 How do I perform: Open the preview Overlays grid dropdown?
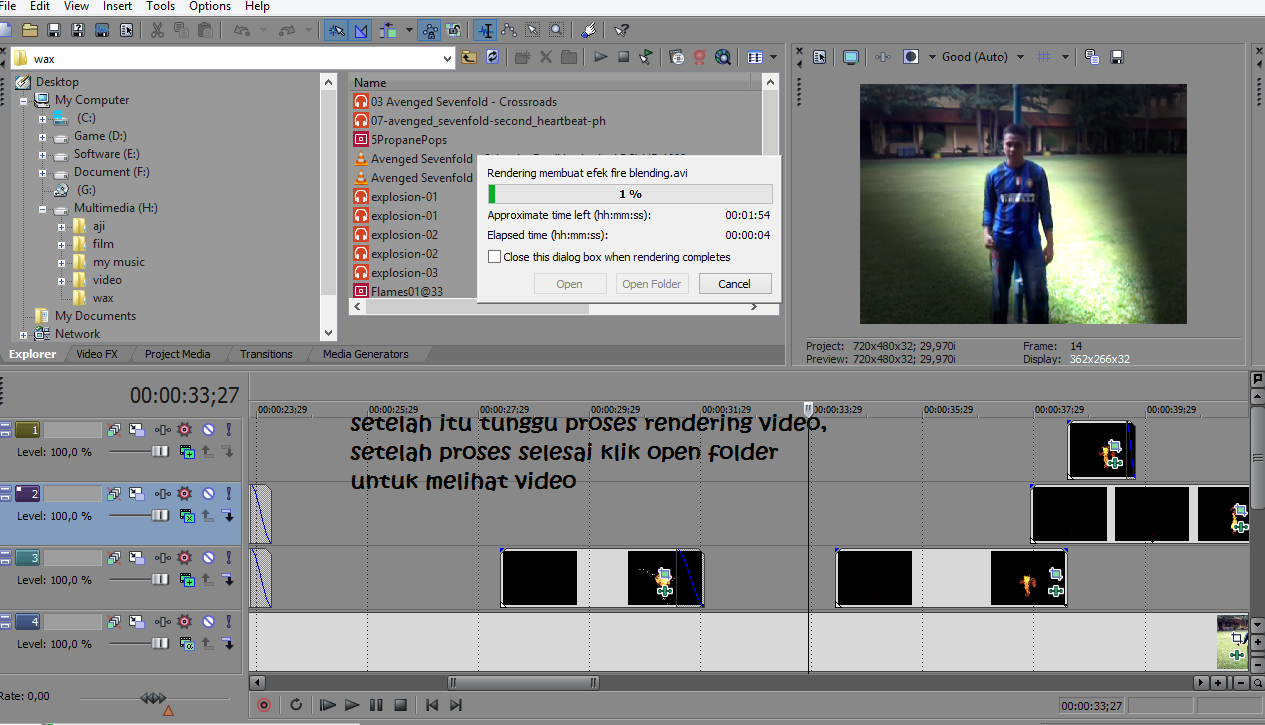point(1065,57)
